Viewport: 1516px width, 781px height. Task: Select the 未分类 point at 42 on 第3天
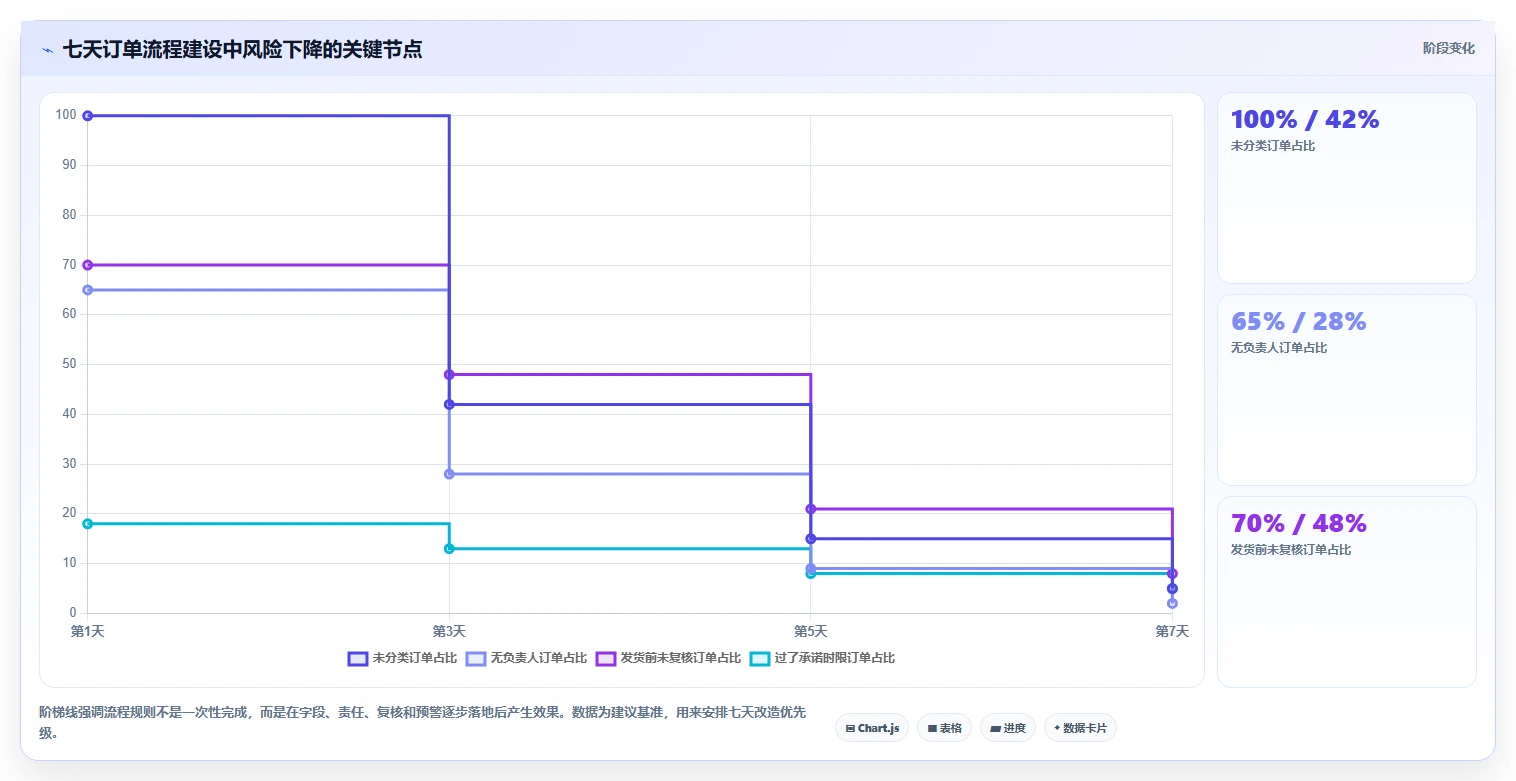click(449, 404)
